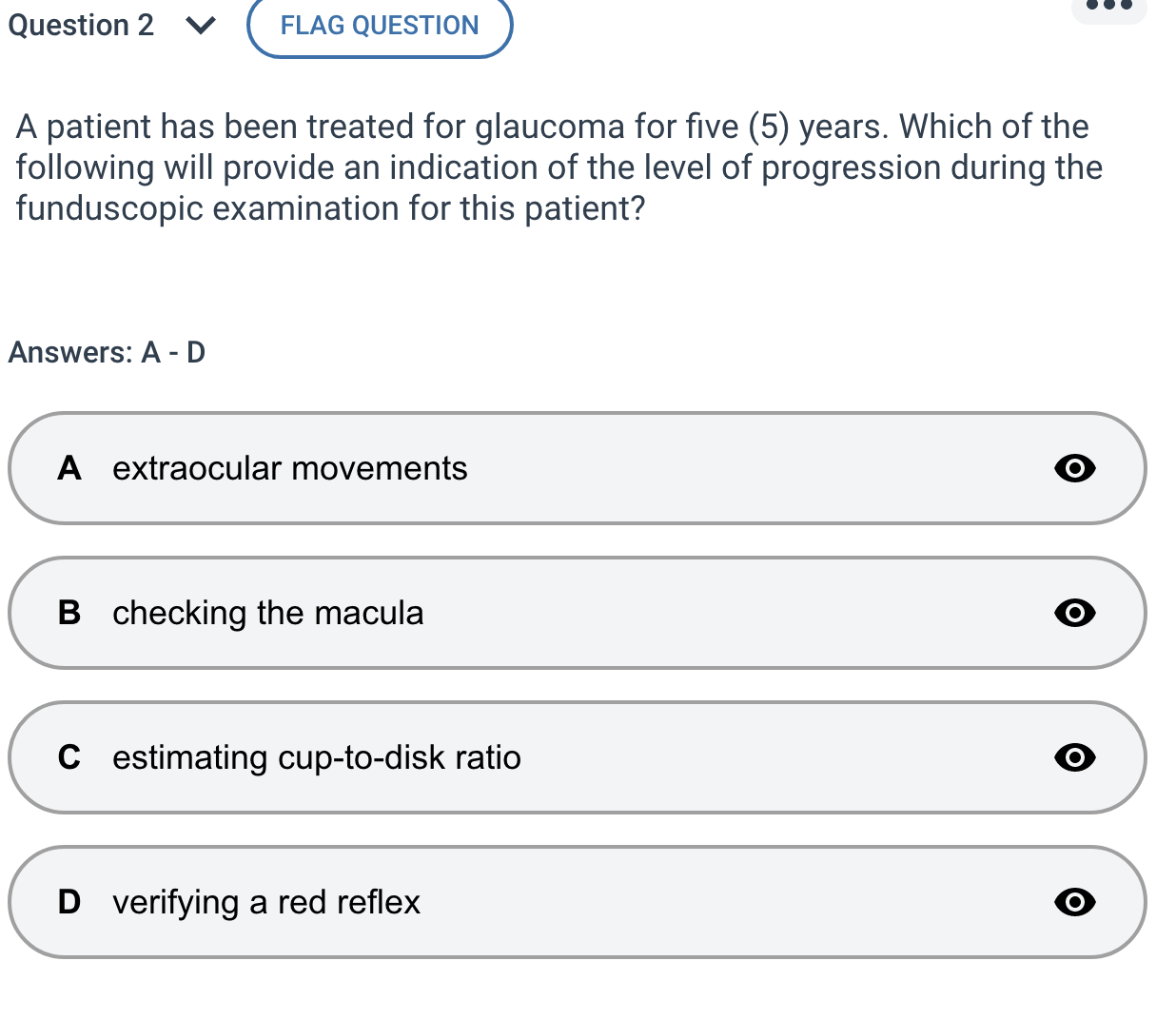Hit the eye icon beside "estimating cup-to-disk ratio"

[x=1074, y=757]
